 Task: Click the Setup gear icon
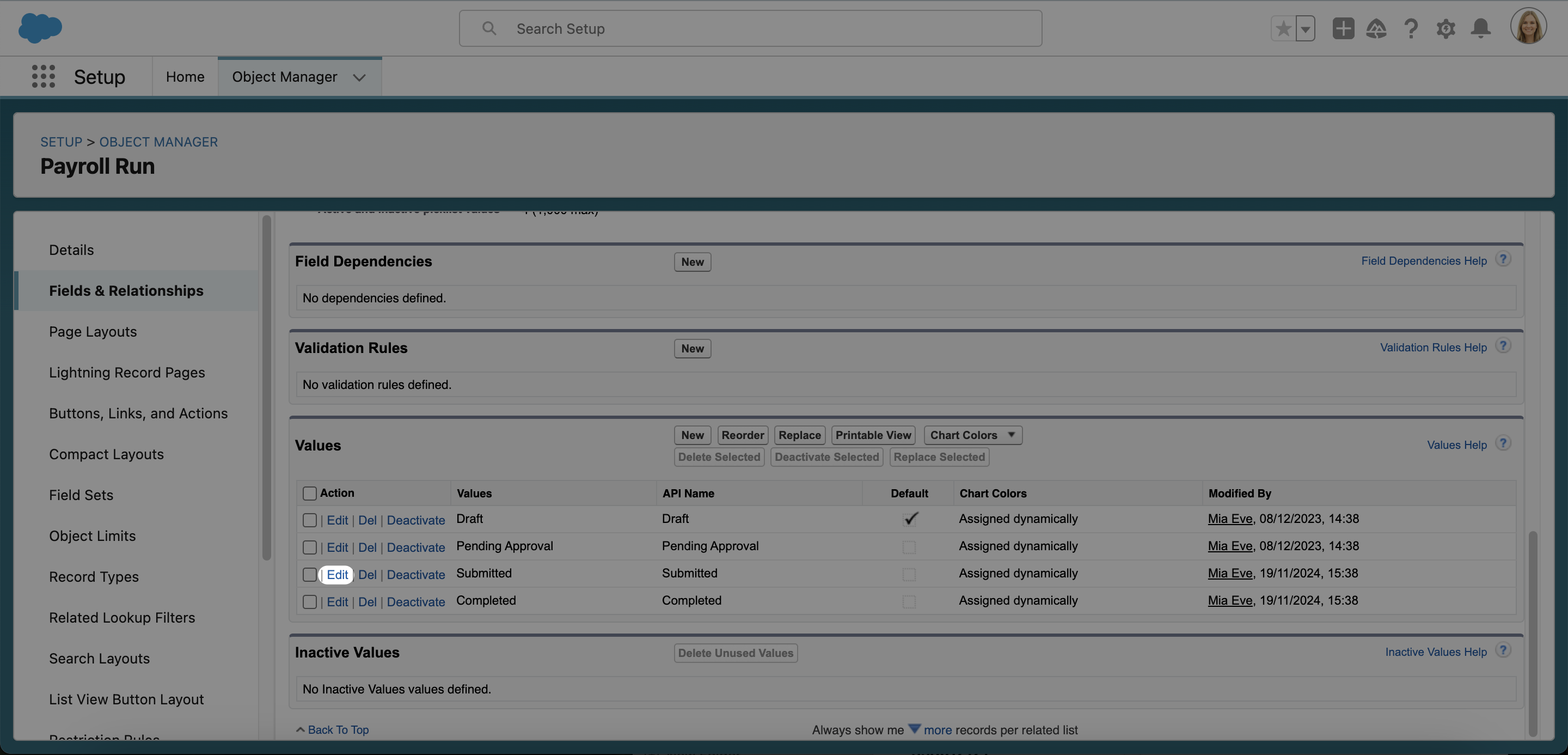point(1446,28)
